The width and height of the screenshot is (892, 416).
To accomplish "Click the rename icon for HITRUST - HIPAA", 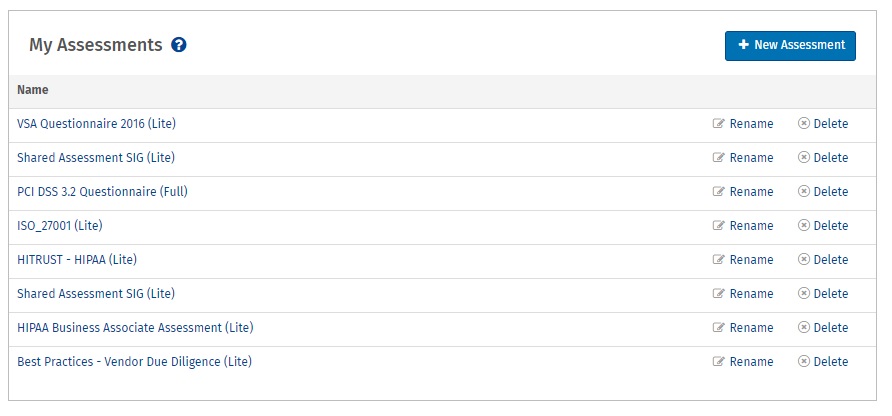I will (718, 260).
